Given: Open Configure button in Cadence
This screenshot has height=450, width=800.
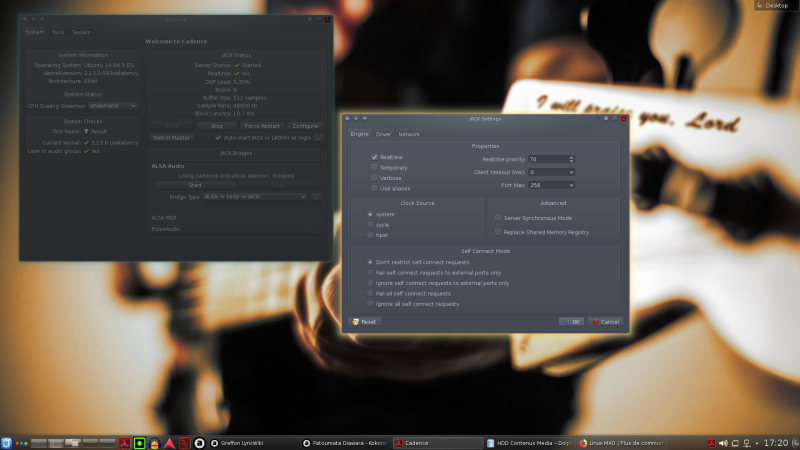Looking at the screenshot, I should (305, 126).
